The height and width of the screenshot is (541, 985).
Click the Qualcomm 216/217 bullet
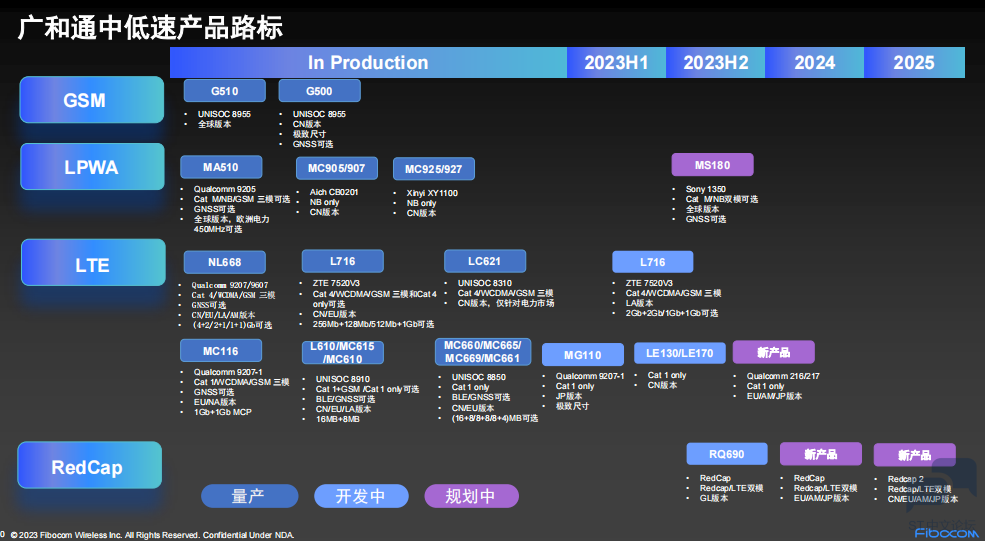coord(783,376)
